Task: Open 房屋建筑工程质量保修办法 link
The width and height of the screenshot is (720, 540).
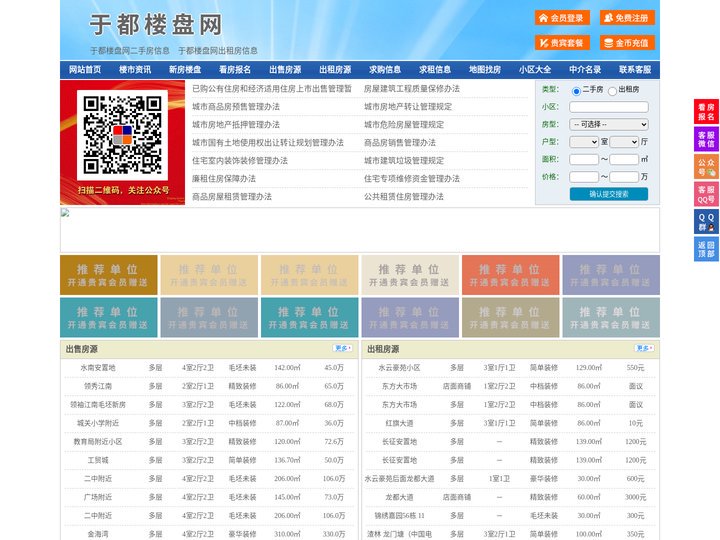Action: point(412,89)
